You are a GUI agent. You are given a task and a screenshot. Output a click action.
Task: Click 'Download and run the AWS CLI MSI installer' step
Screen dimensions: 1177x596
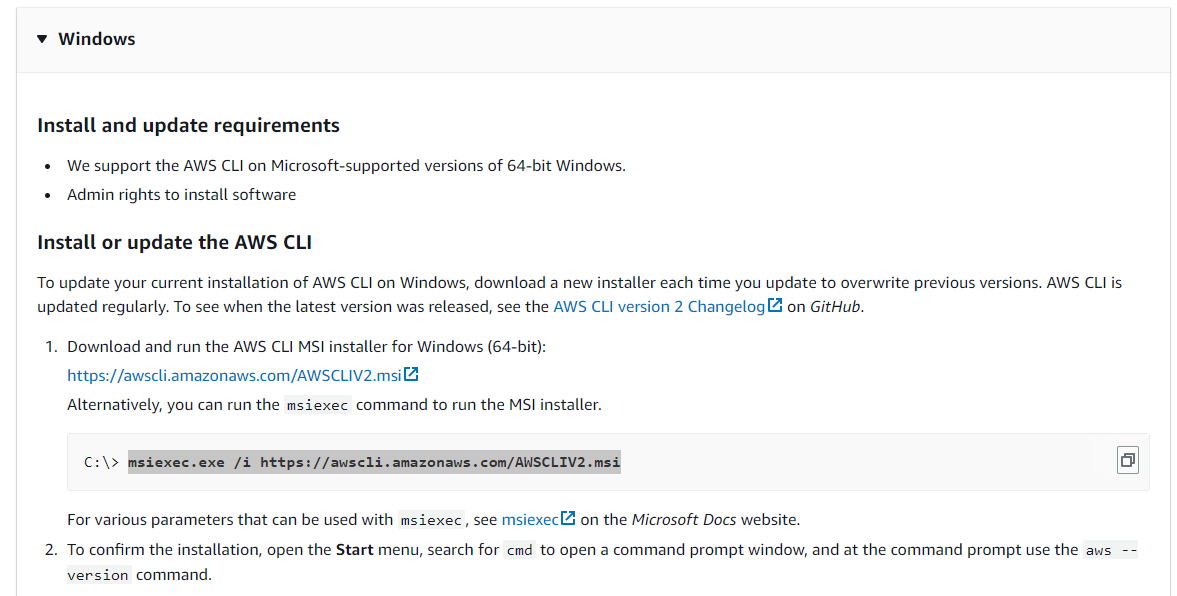[x=306, y=346]
